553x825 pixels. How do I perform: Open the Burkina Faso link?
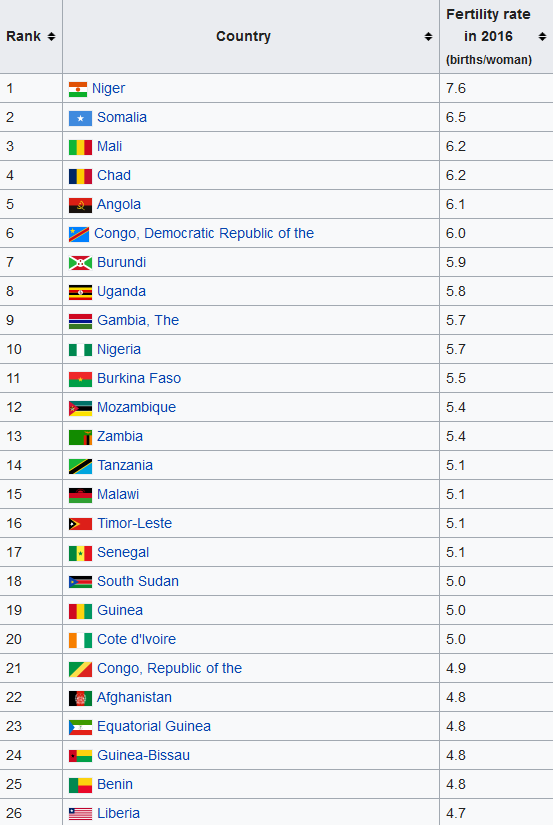pyautogui.click(x=139, y=378)
